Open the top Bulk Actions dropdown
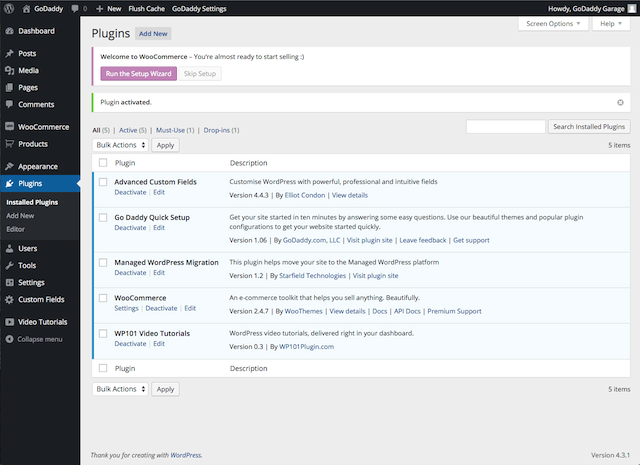This screenshot has width=640, height=465. [x=120, y=145]
